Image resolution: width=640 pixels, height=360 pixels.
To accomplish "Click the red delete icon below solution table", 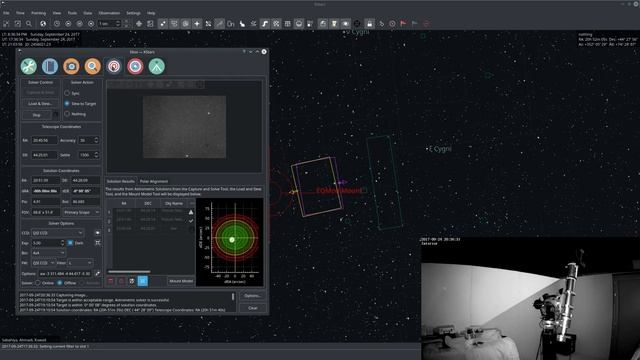I will click(111, 281).
